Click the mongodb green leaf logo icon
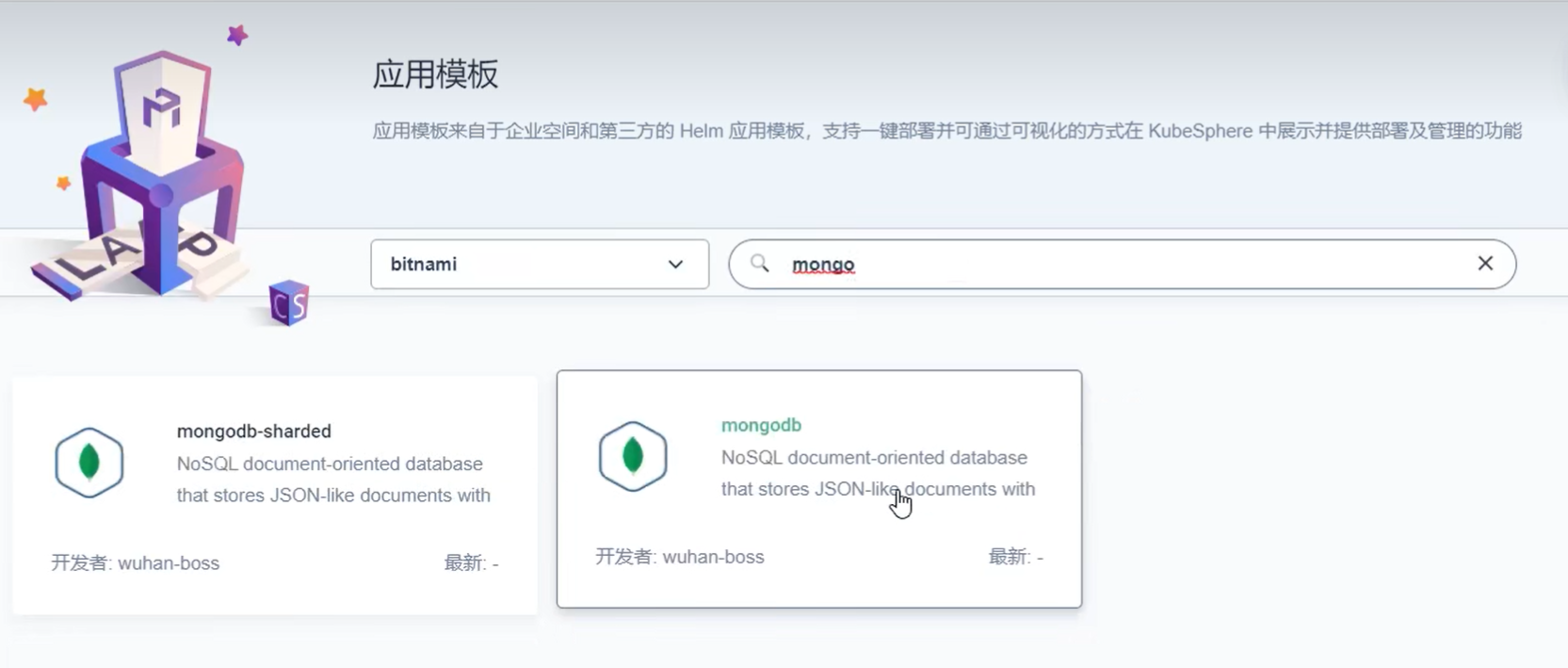The height and width of the screenshot is (668, 1568). pos(633,456)
